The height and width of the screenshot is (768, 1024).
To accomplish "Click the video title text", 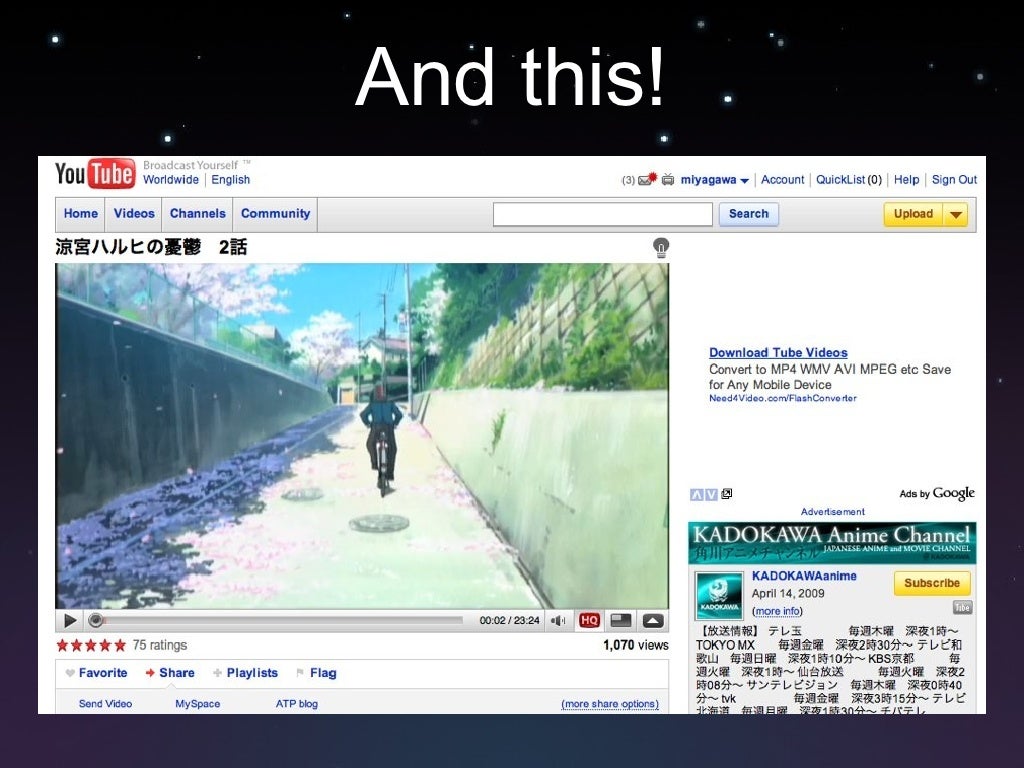I will click(151, 247).
